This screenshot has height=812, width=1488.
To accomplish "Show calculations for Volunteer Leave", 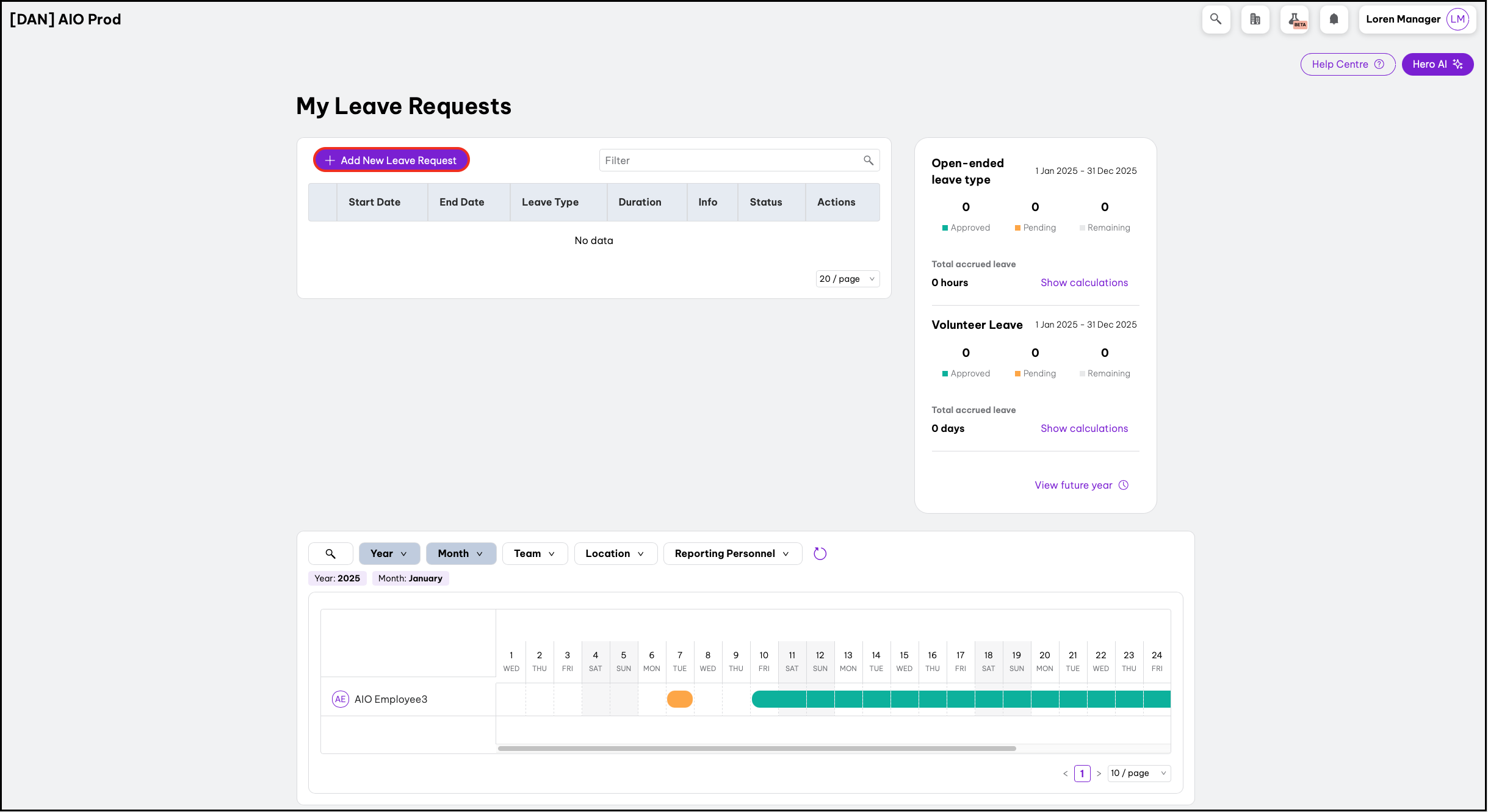I will pyautogui.click(x=1084, y=428).
